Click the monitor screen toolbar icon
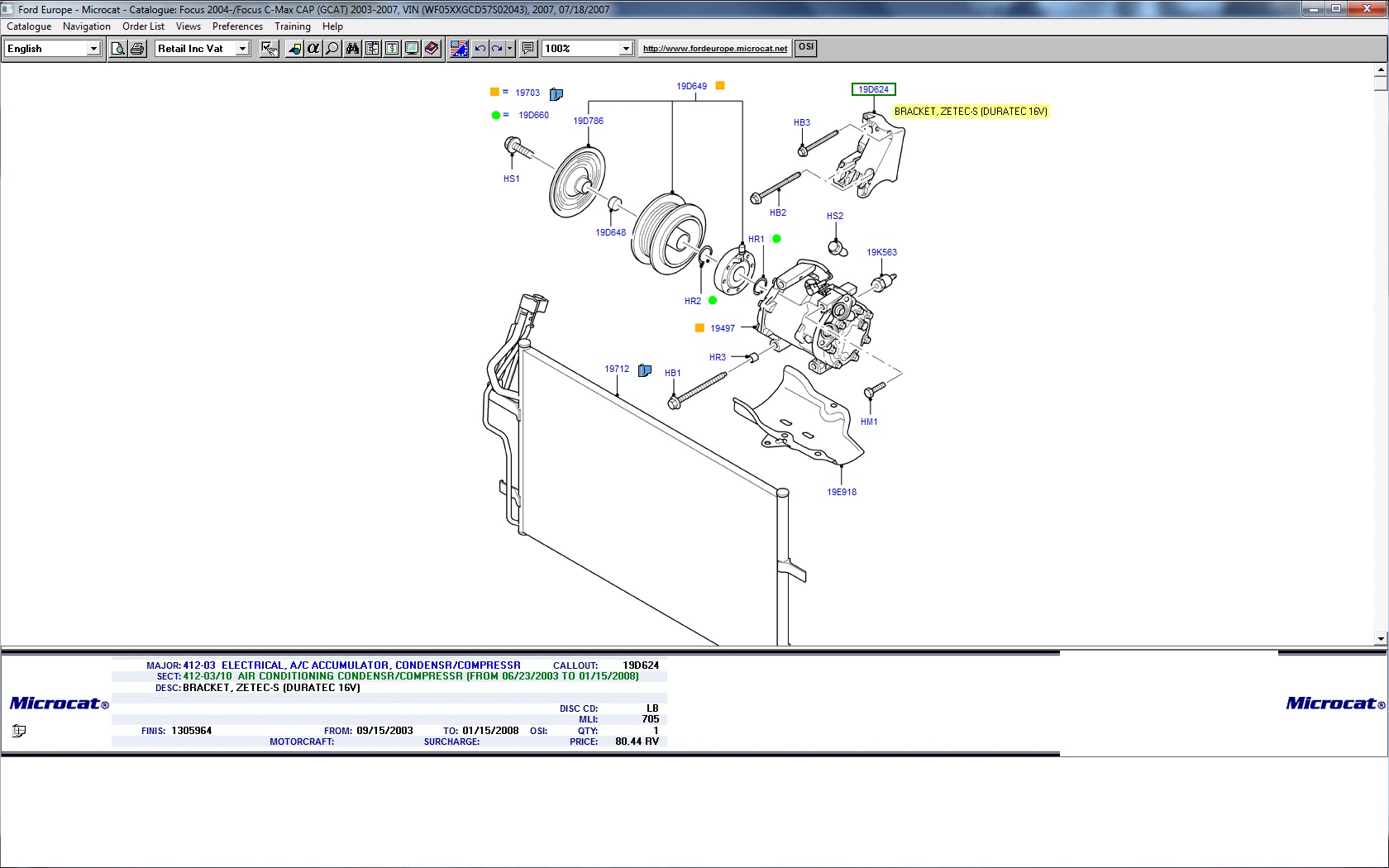Viewport: 1389px width, 868px height. pos(412,49)
